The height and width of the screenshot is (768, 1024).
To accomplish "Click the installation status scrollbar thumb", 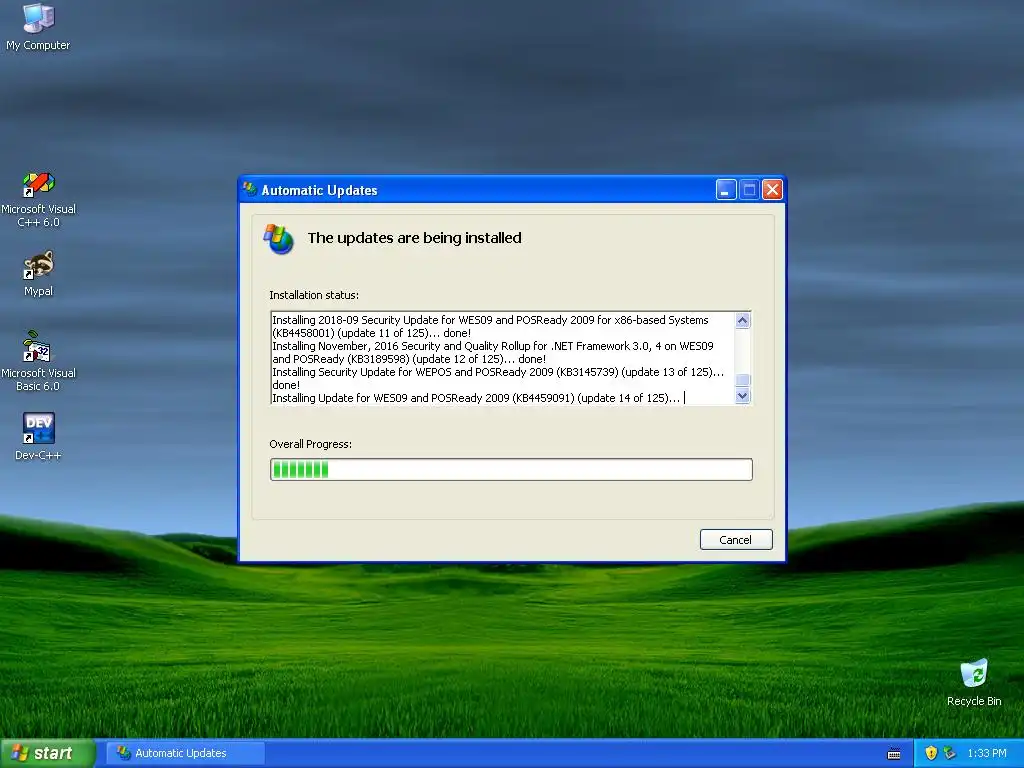I will click(x=743, y=380).
